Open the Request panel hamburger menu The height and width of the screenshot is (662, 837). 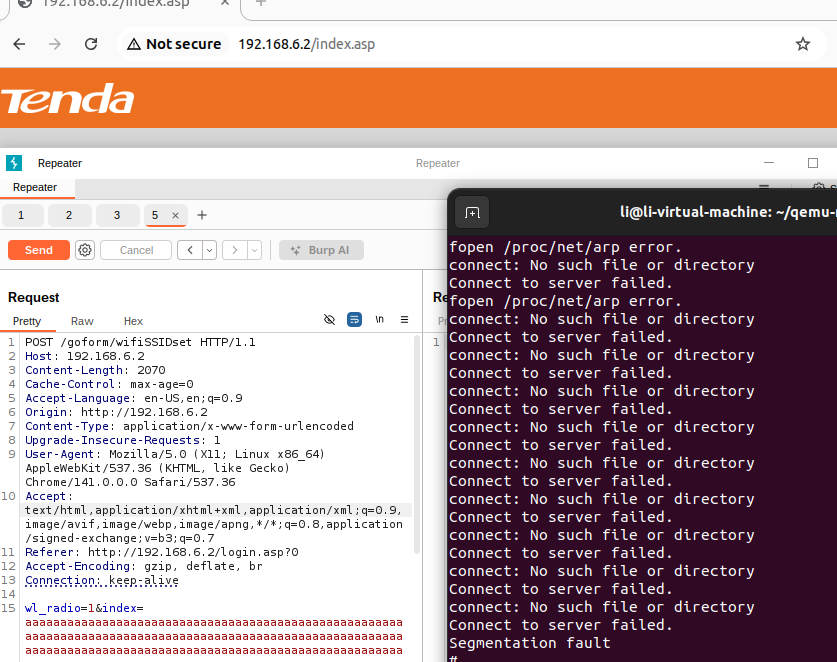click(x=404, y=320)
